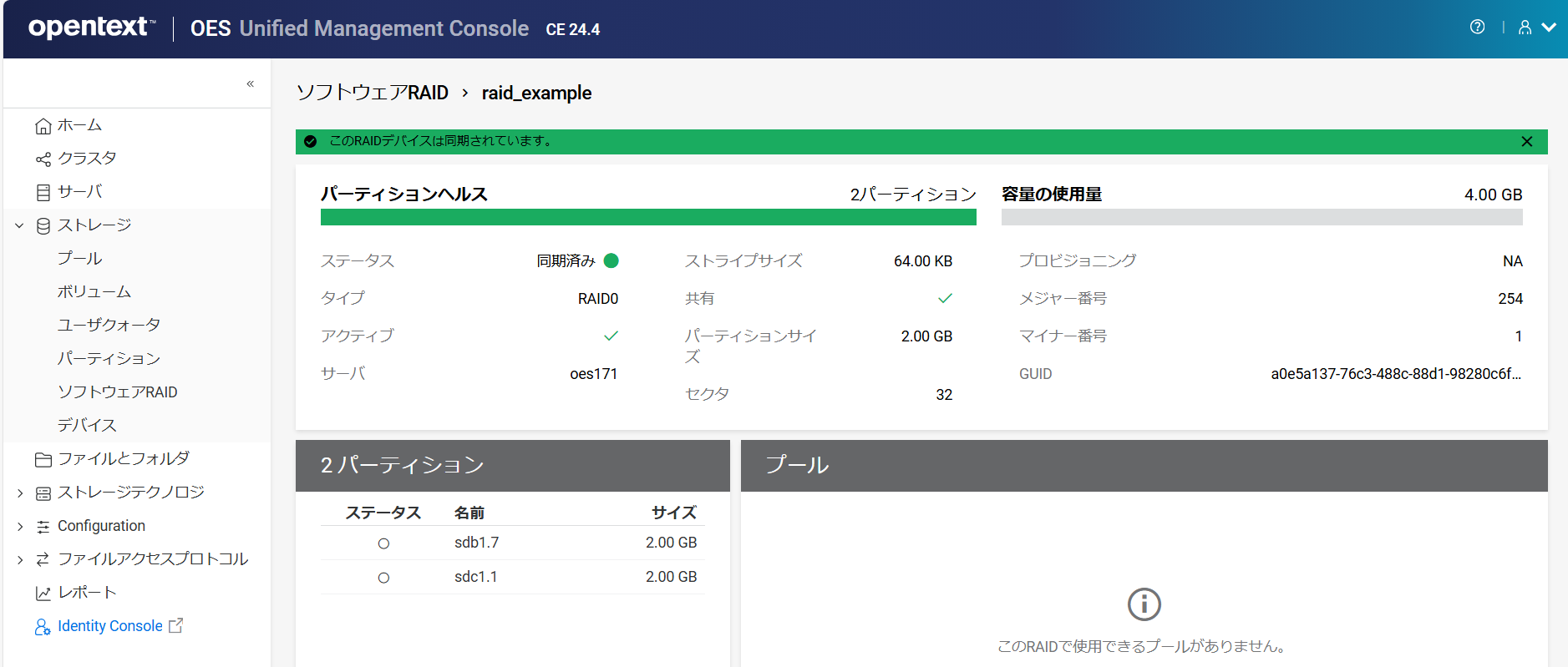Expand the storage technology section
The height and width of the screenshot is (667, 1568).
pyautogui.click(x=20, y=493)
